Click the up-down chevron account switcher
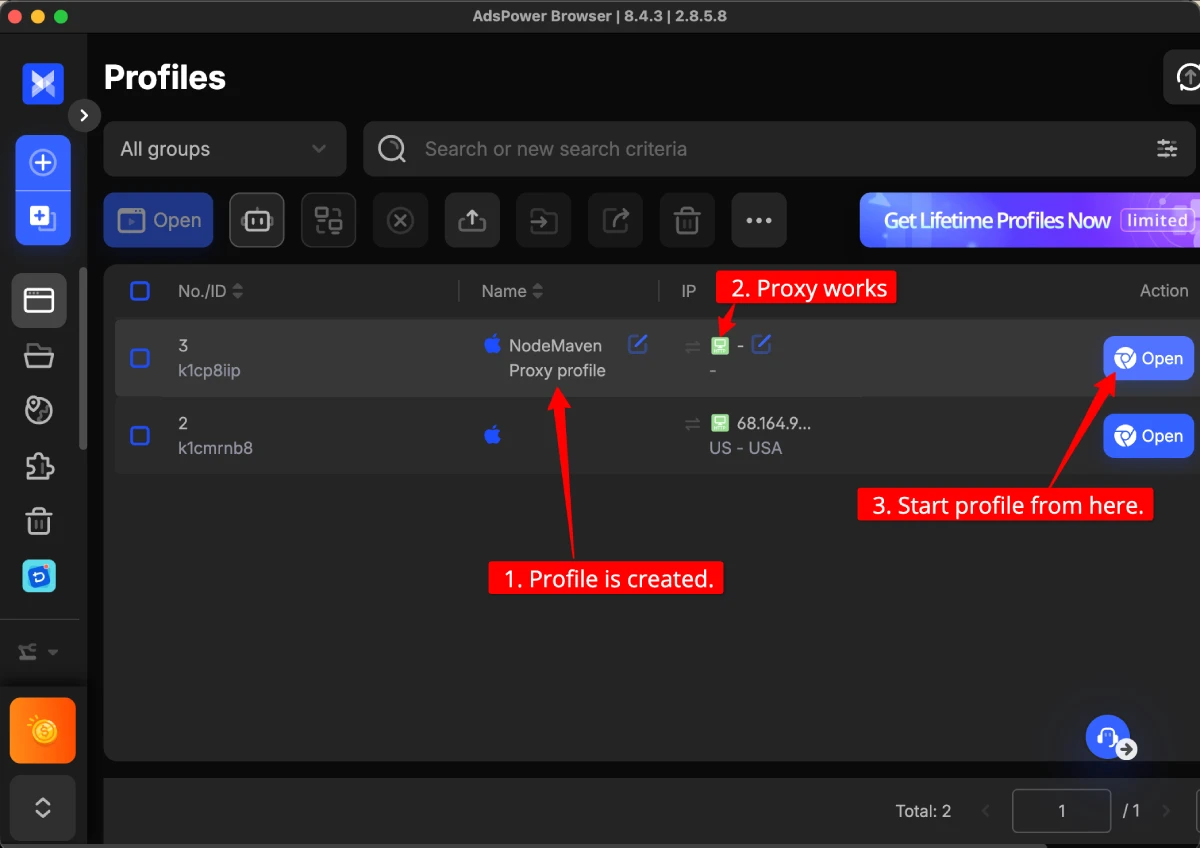Viewport: 1200px width, 848px height. tap(43, 808)
